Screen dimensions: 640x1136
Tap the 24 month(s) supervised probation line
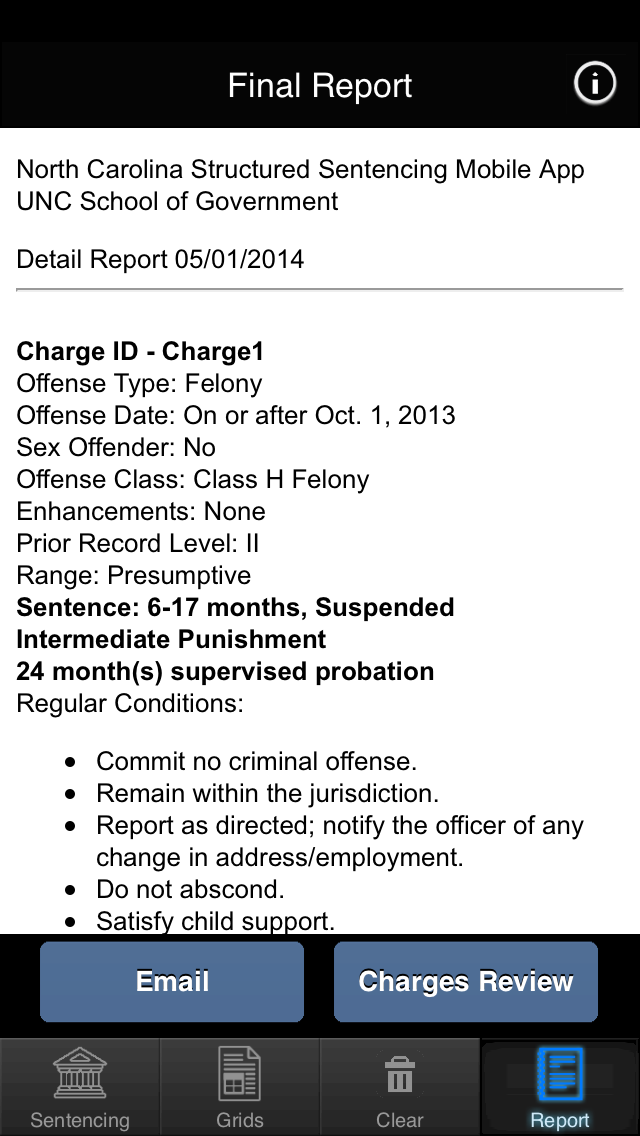[x=225, y=672]
